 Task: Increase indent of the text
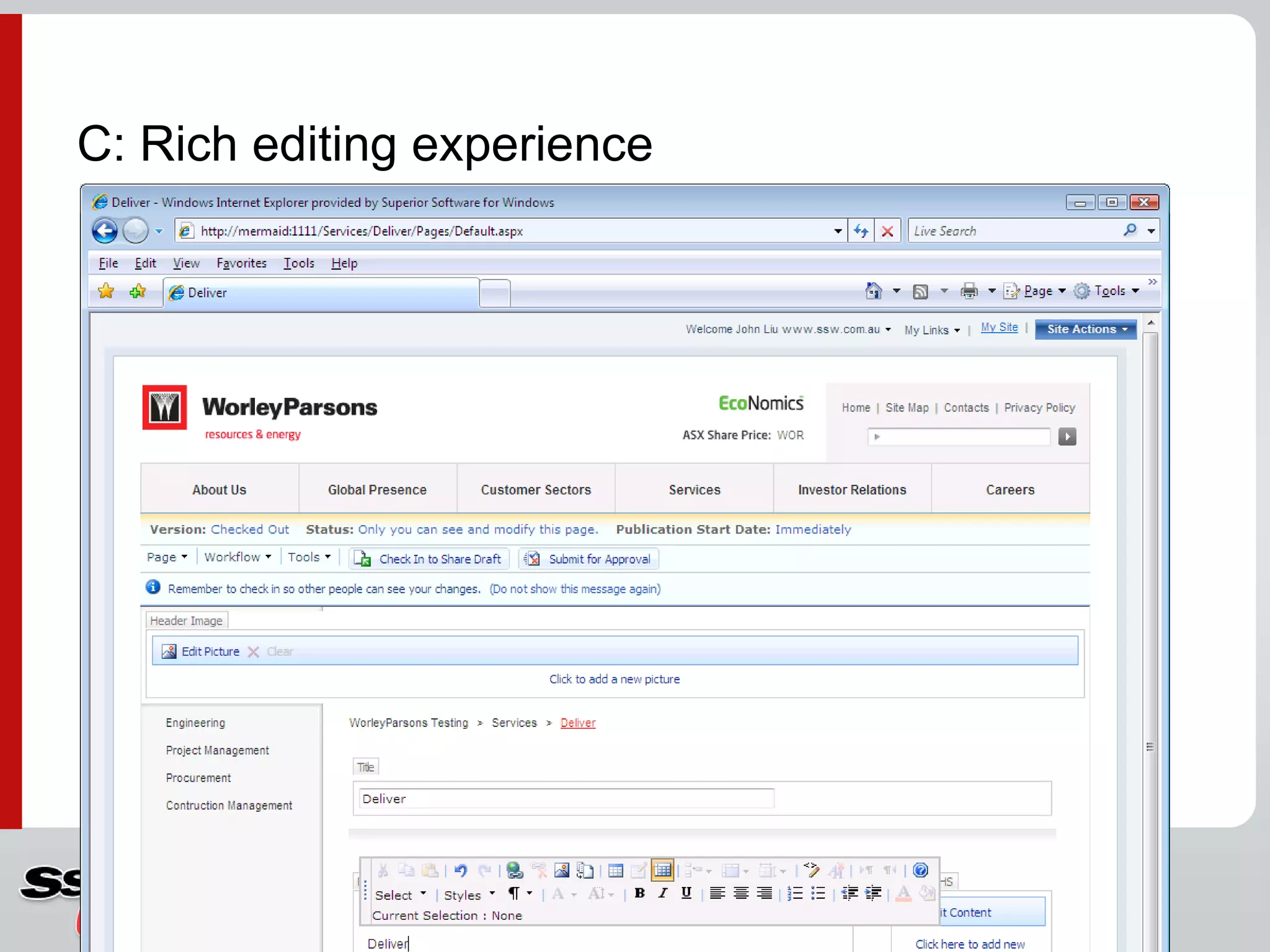(873, 893)
